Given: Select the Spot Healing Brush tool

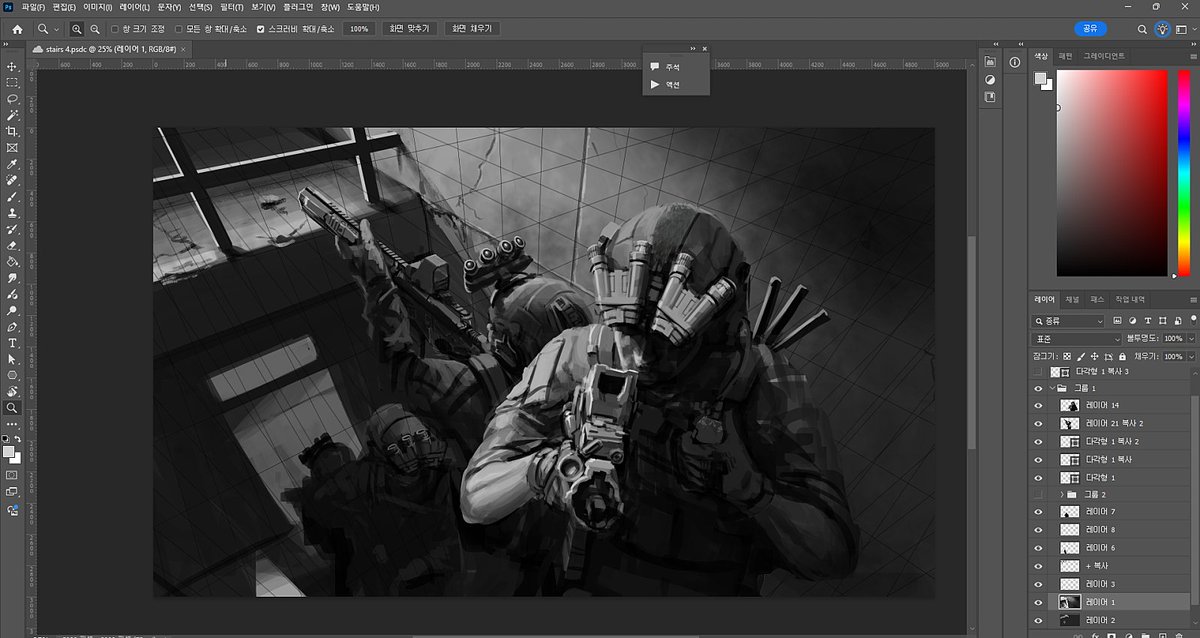Looking at the screenshot, I should tap(12, 180).
